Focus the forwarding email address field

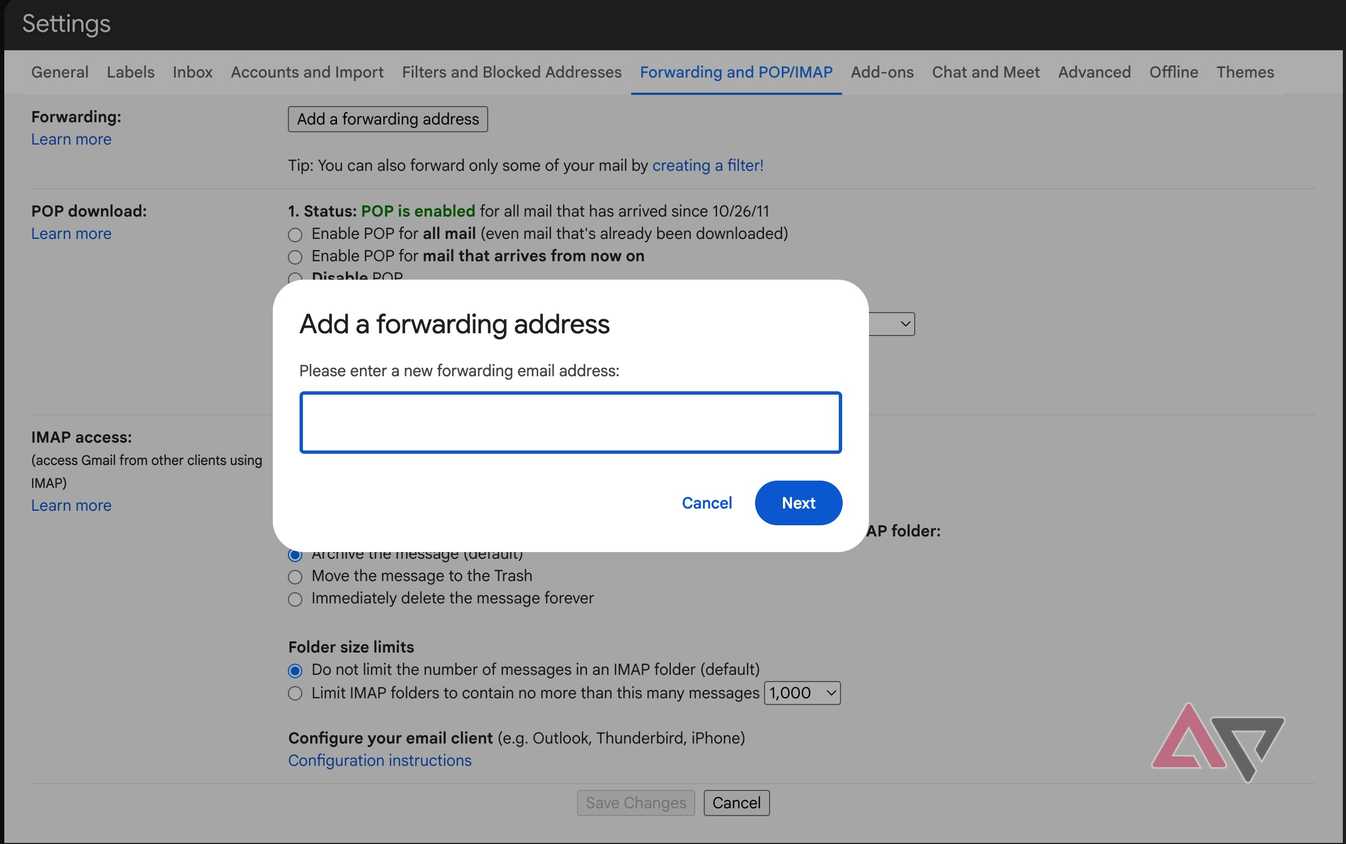coord(570,422)
